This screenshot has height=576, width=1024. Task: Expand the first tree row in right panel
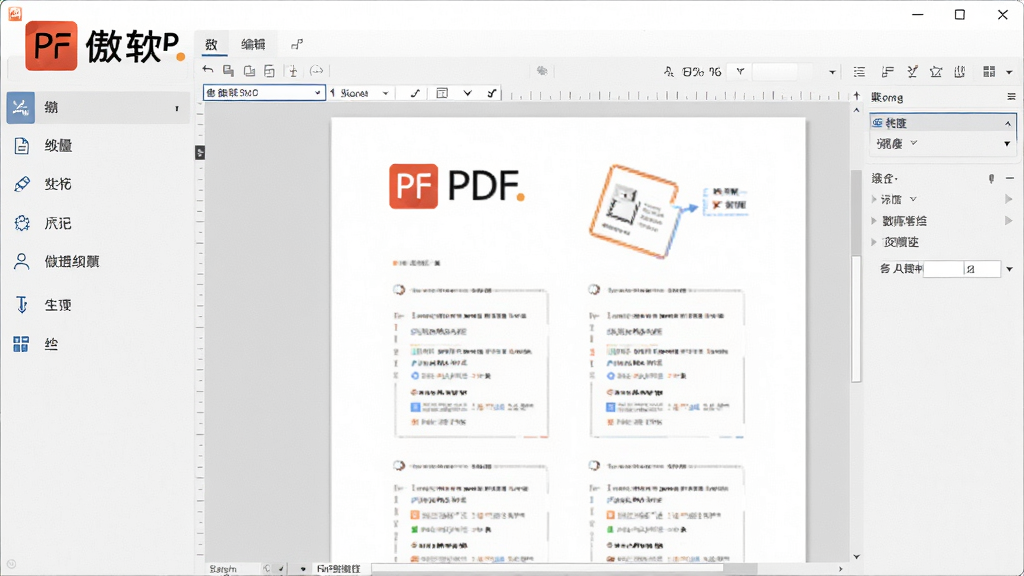click(x=874, y=199)
